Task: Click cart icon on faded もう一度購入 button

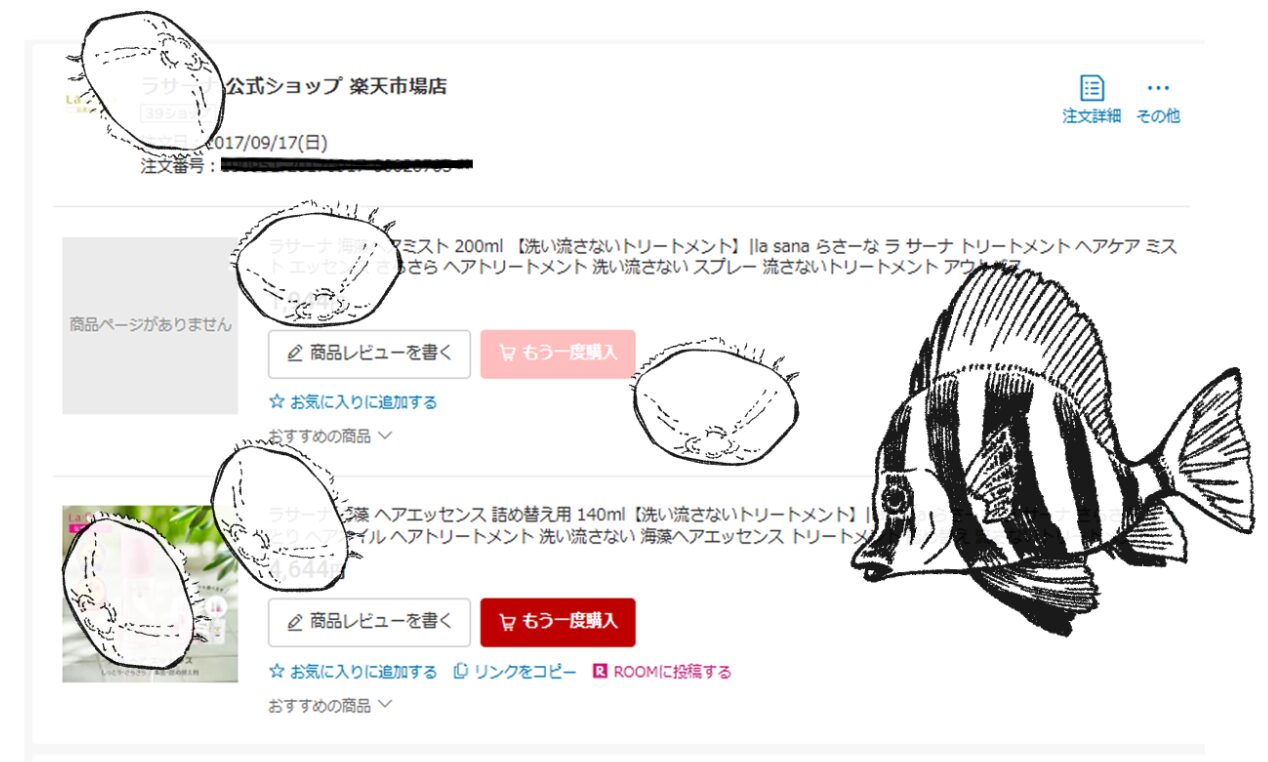Action: (507, 353)
